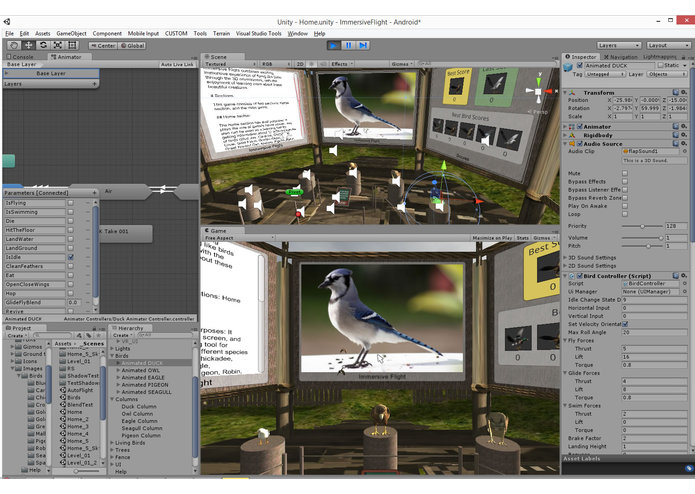695x494 pixels.
Task: Toggle the Hop parameter checkbox
Action: [x=70, y=293]
